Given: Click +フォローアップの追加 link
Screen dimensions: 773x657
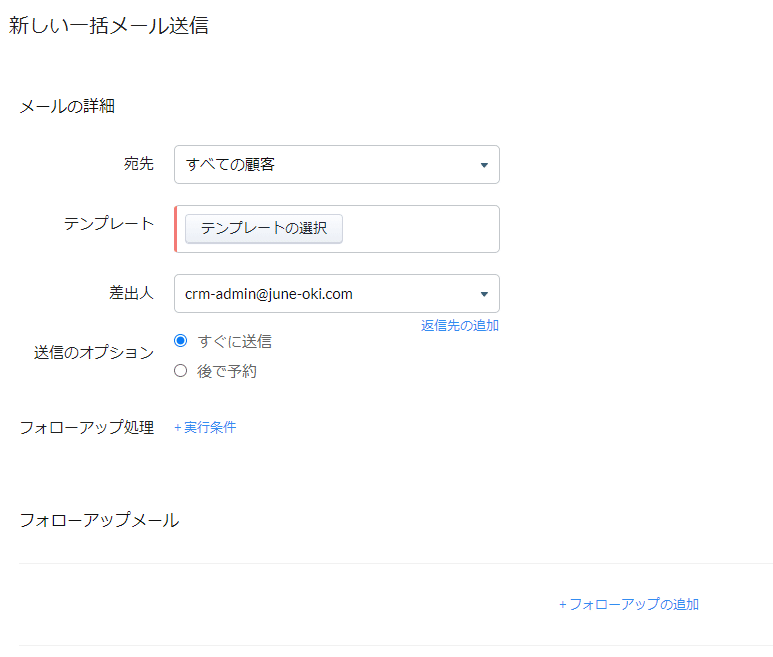Looking at the screenshot, I should point(629,604).
